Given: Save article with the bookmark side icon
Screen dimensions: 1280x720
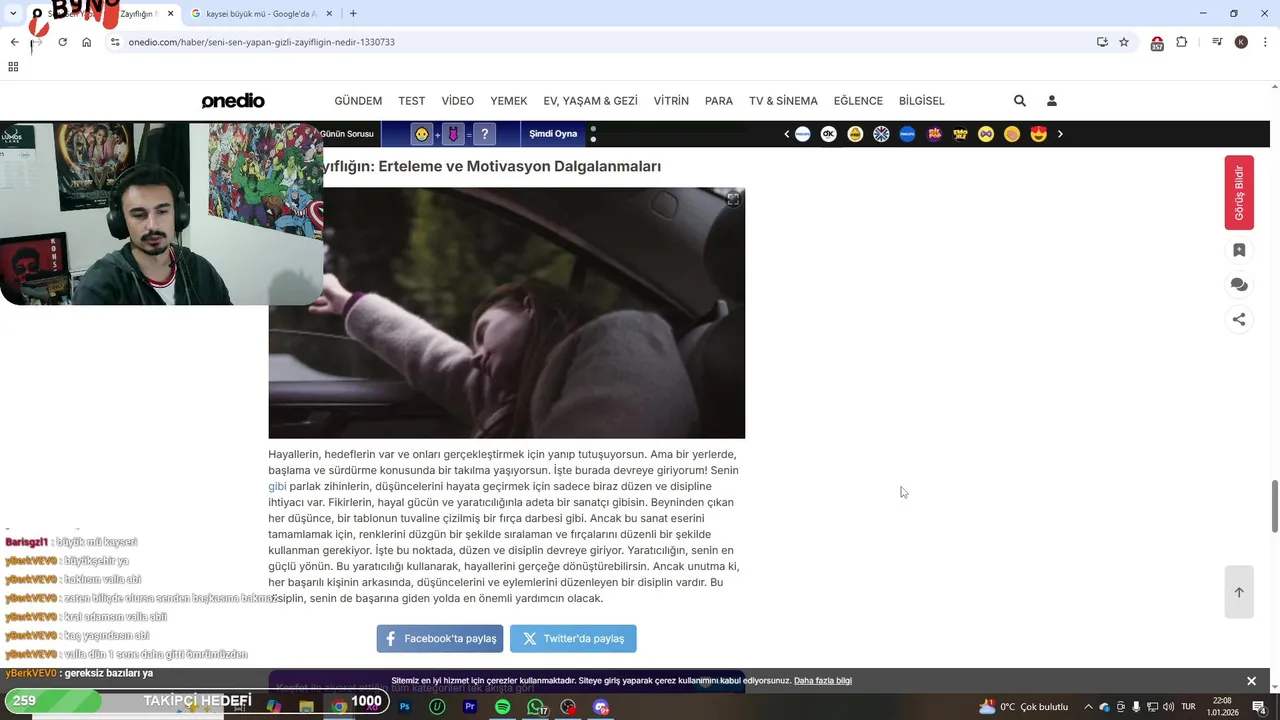Looking at the screenshot, I should click(x=1239, y=250).
